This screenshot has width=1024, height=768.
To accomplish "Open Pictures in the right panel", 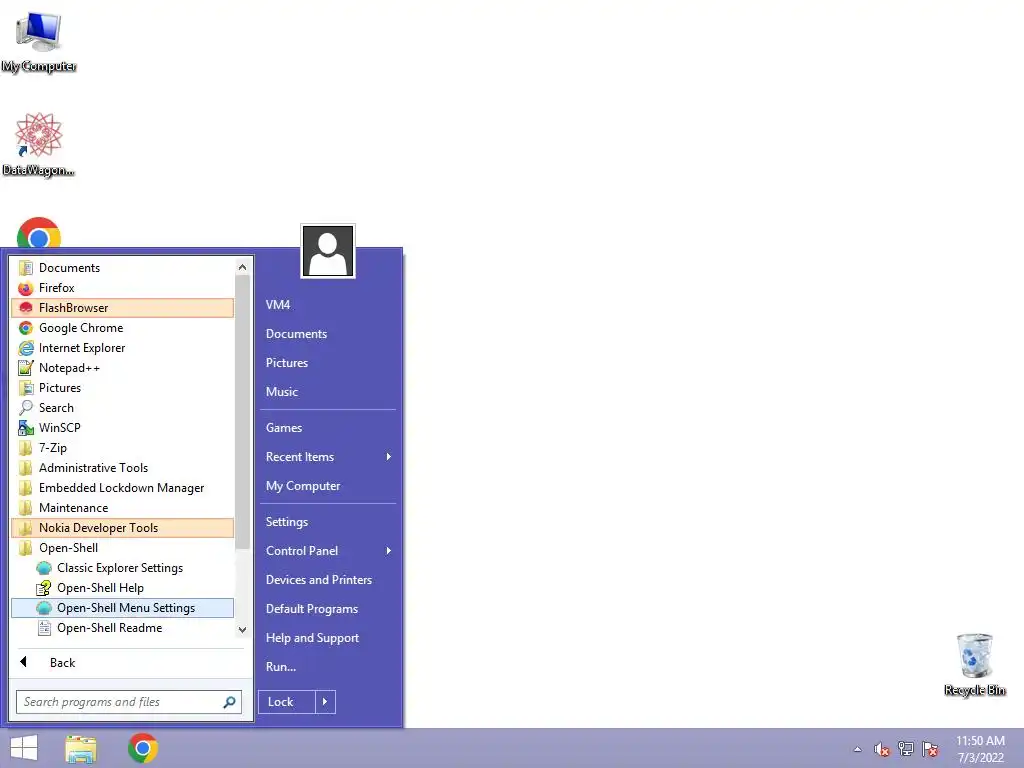I will pos(328,363).
